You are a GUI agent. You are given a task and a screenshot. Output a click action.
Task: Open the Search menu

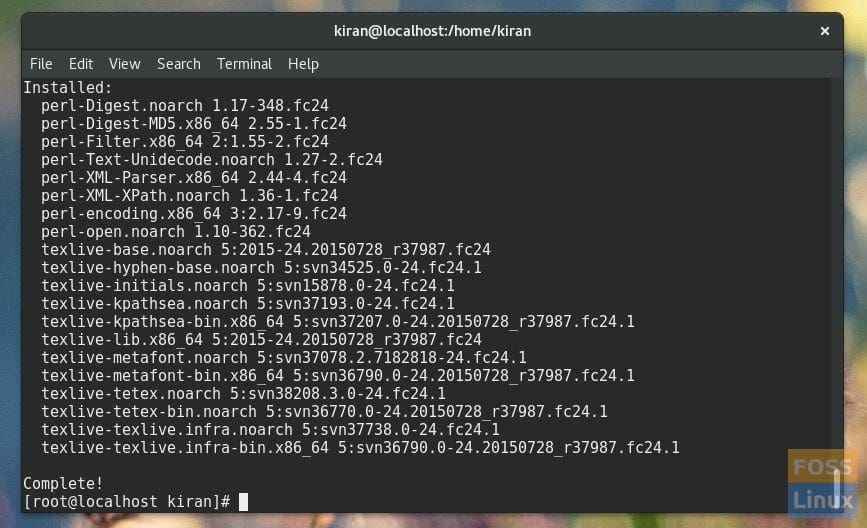click(179, 64)
